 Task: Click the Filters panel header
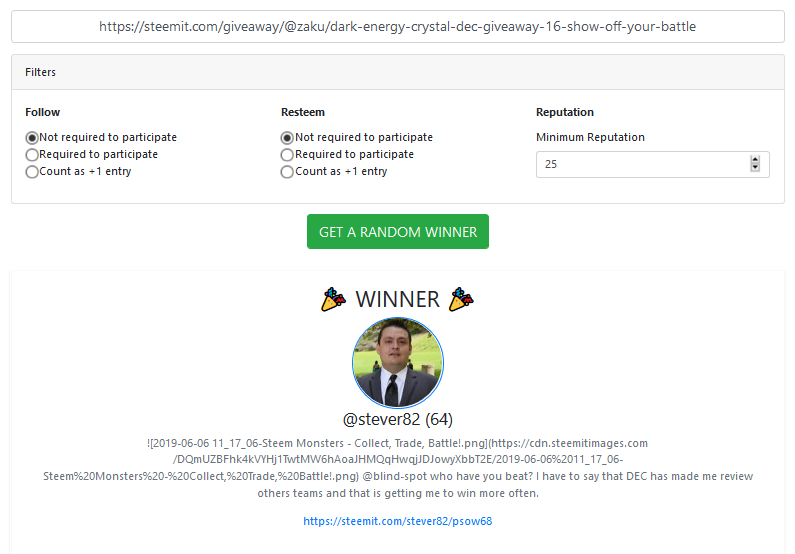tap(398, 72)
